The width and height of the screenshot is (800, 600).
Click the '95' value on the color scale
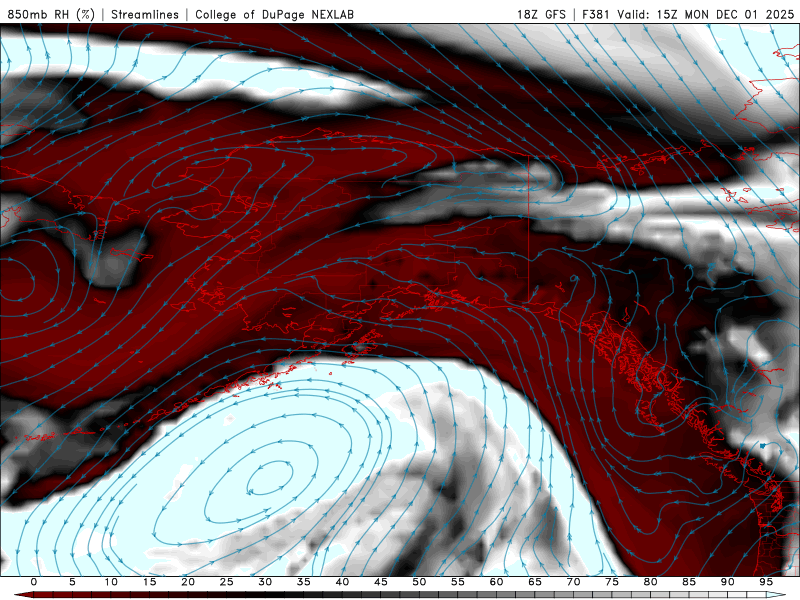766,582
